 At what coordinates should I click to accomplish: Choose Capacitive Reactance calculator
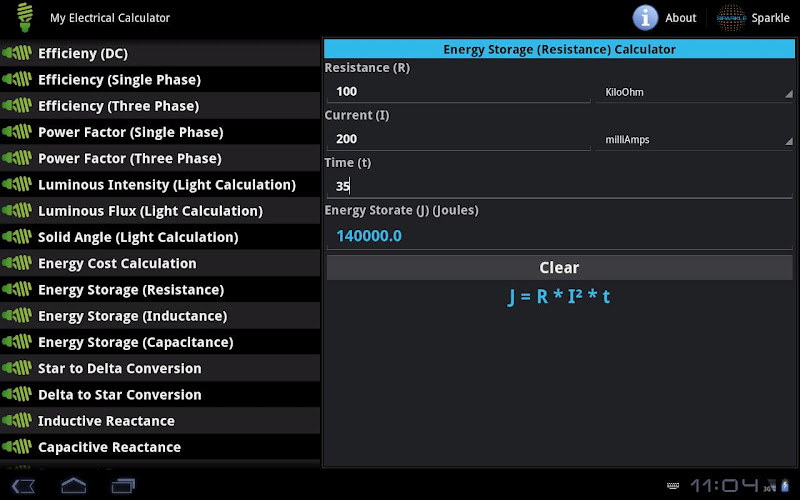pos(160,447)
